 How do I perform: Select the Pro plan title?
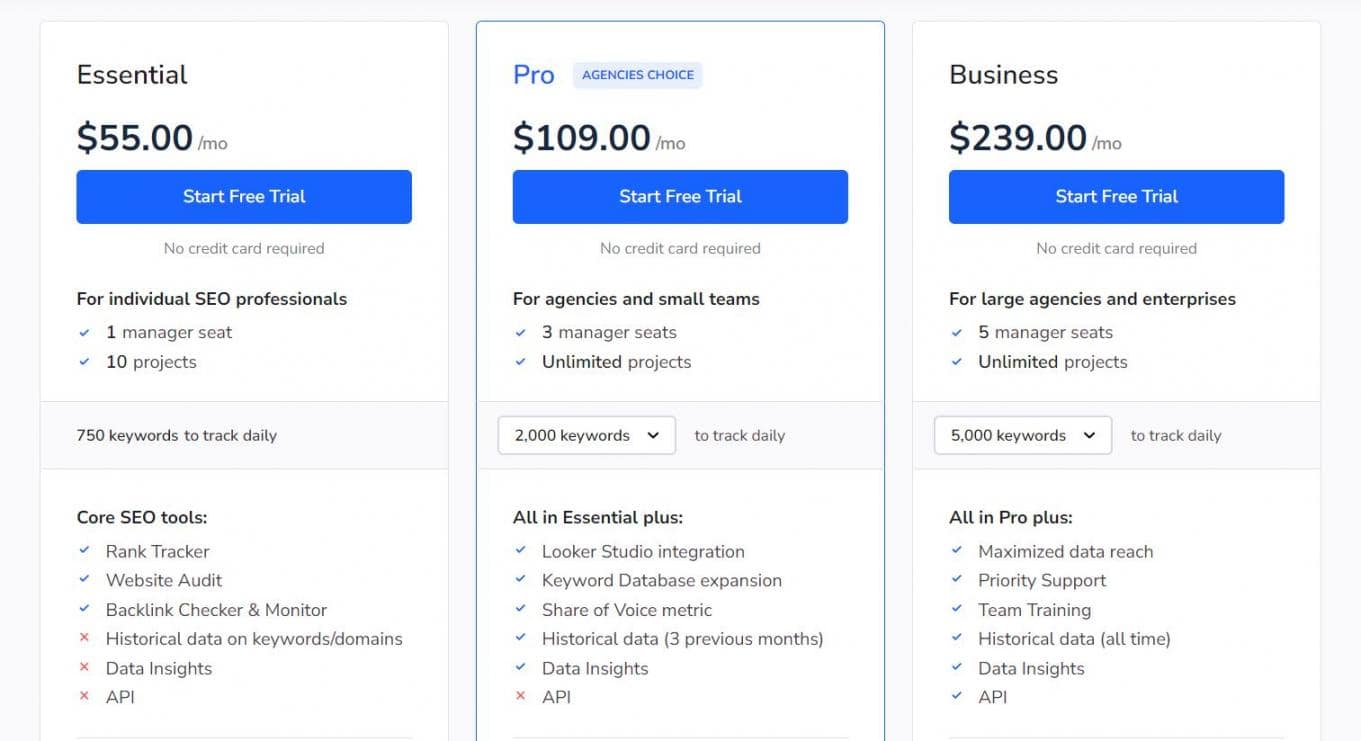click(x=534, y=75)
